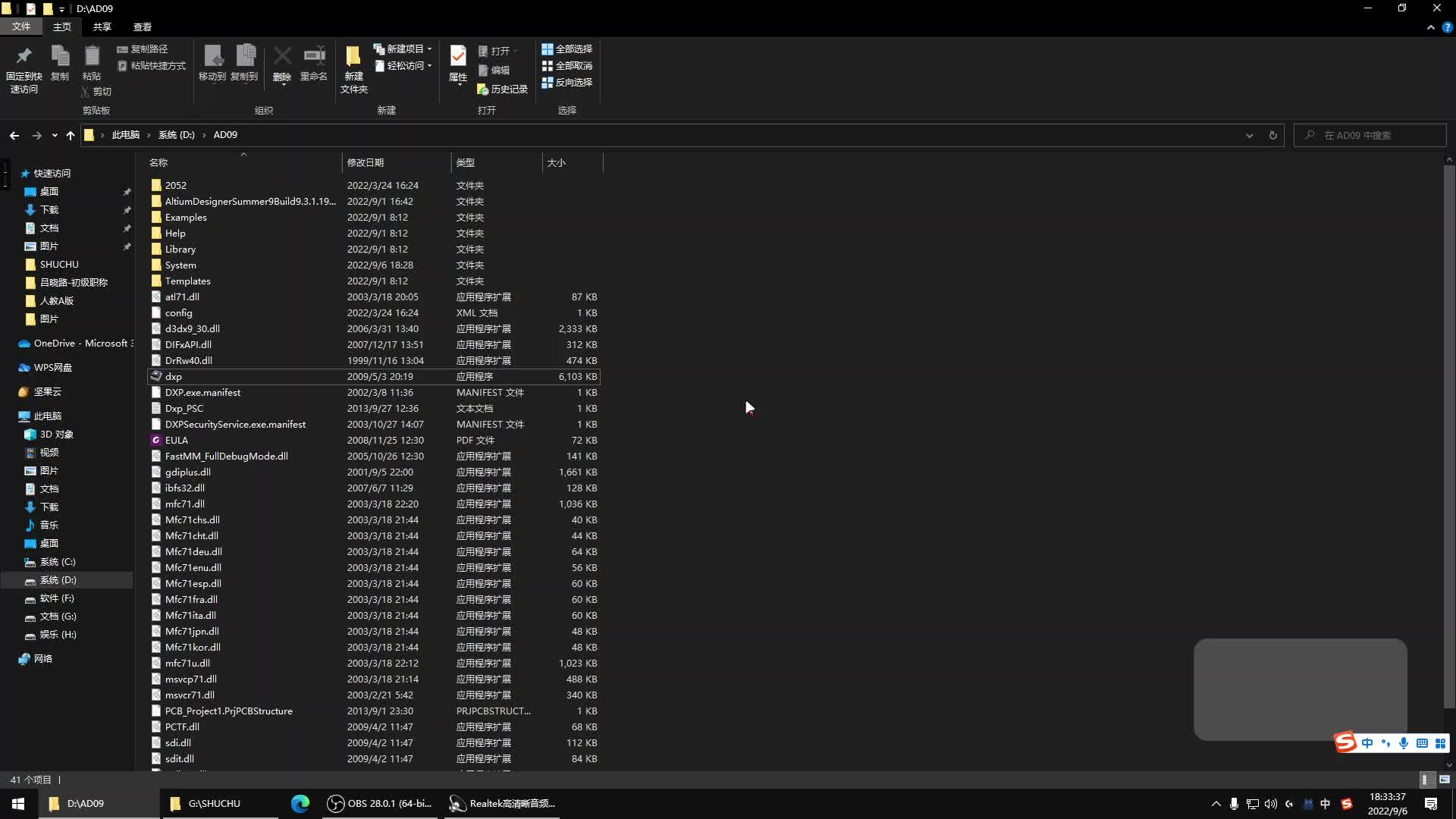
Task: Click Paste shortcut (粘贴快捷方式)
Action: [x=152, y=66]
